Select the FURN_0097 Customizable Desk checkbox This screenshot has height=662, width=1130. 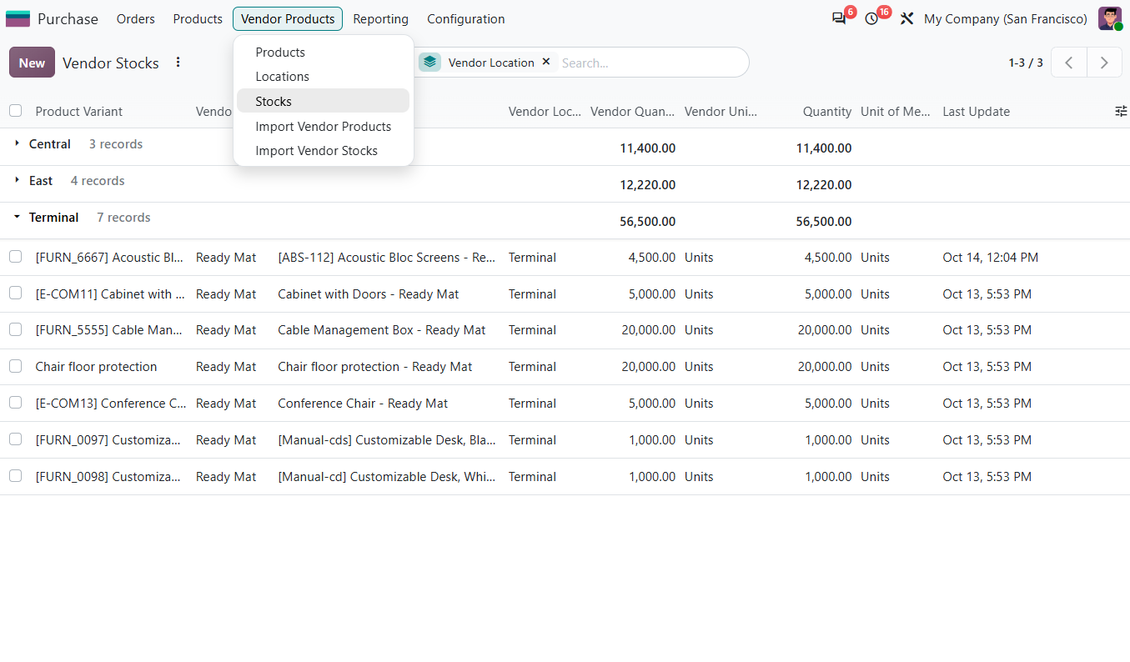point(15,439)
